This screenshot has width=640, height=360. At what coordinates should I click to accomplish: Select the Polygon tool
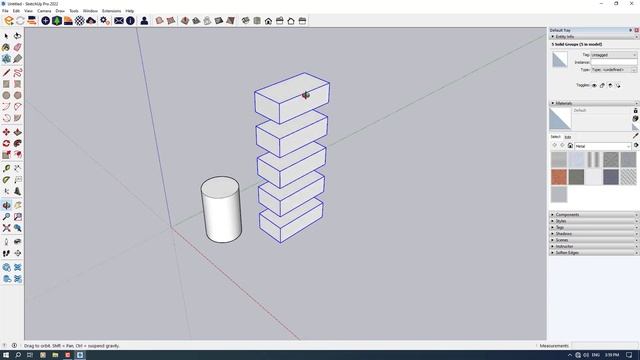click(x=18, y=96)
